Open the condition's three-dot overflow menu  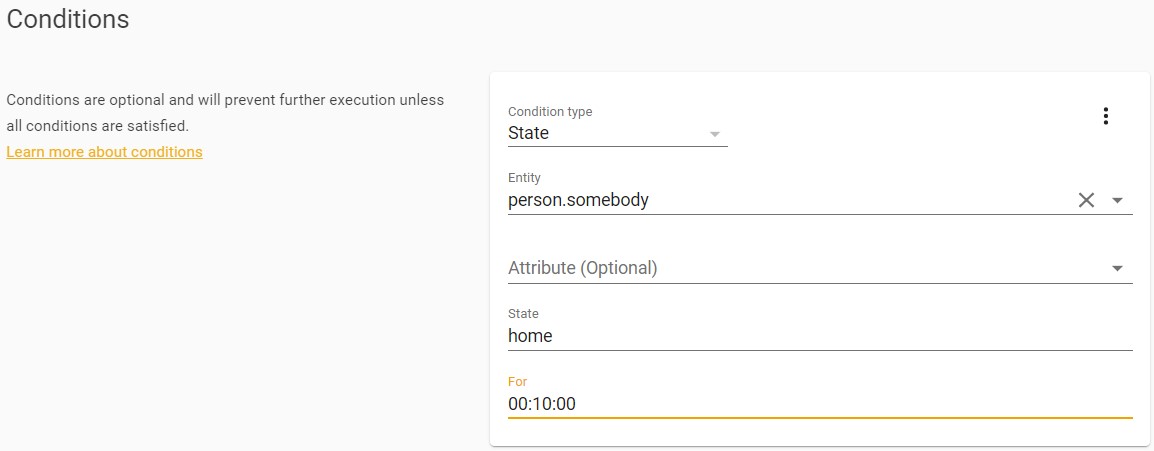point(1105,116)
